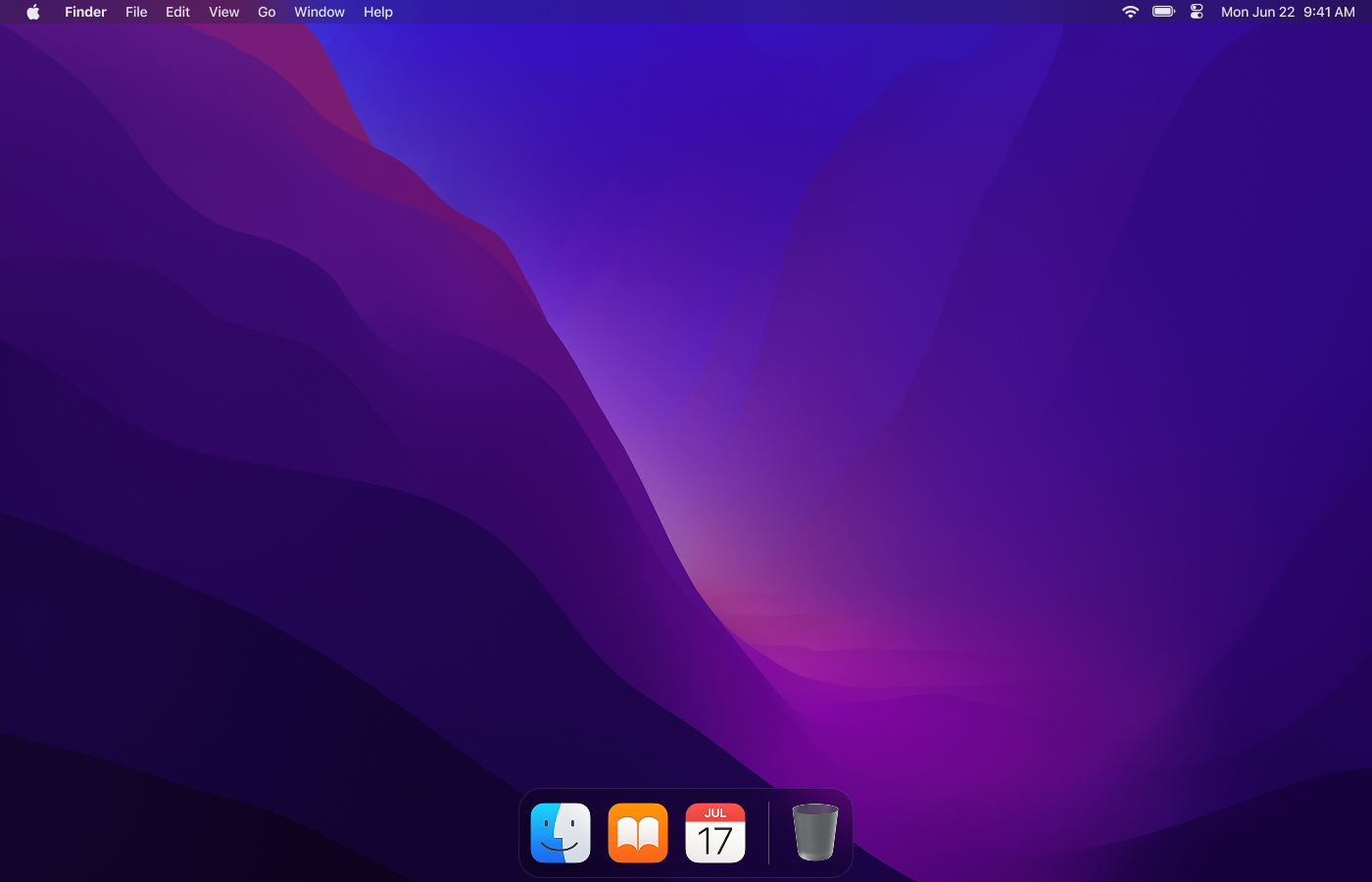The height and width of the screenshot is (882, 1372).
Task: Launch the Books app from the Dock
Action: pos(638,833)
